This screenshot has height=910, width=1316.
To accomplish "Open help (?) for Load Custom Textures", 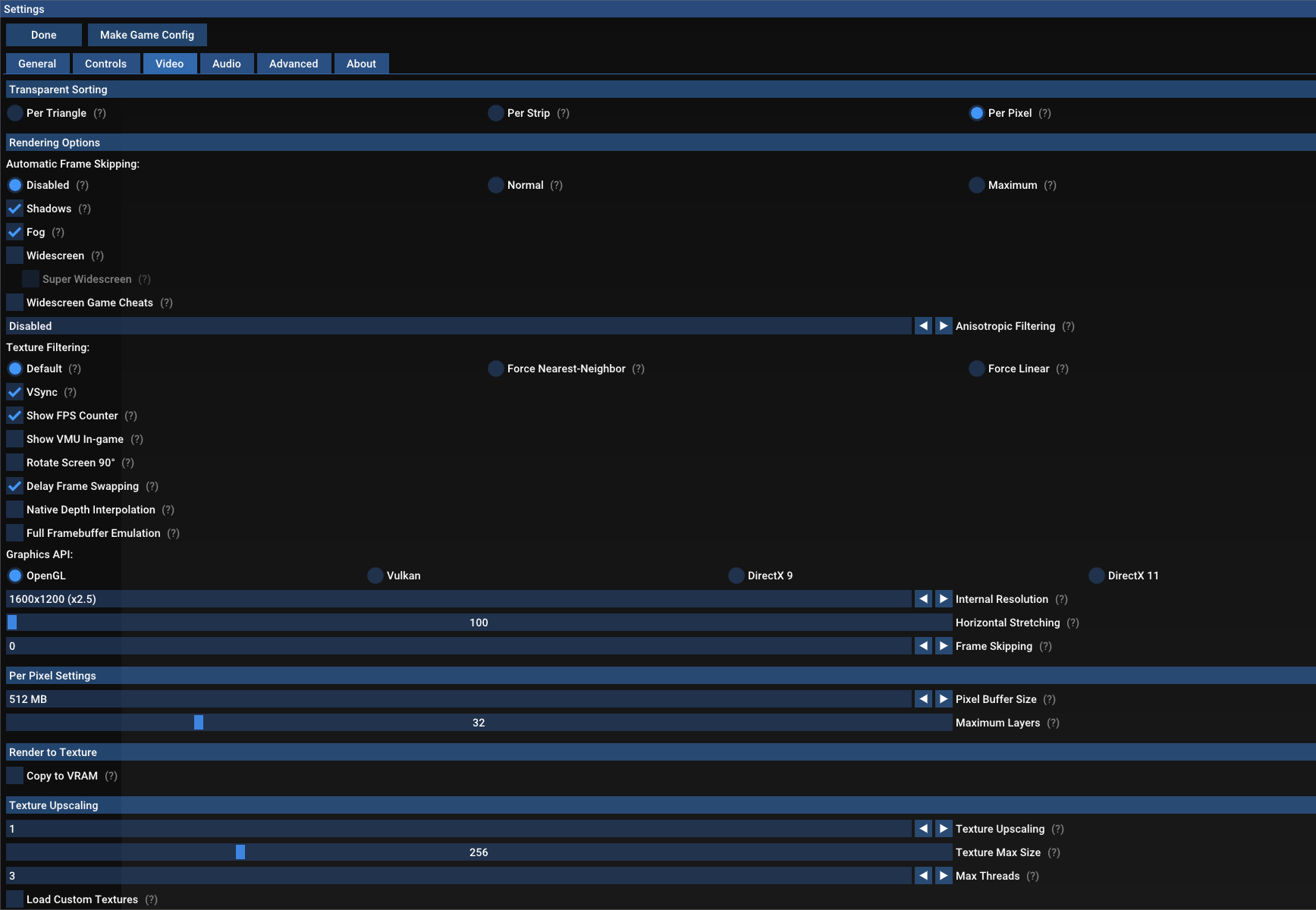I will pos(152,899).
